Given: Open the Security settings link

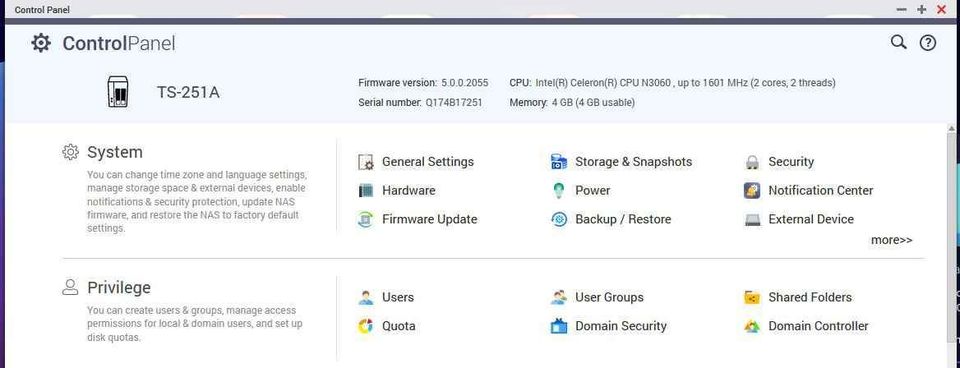Looking at the screenshot, I should pyautogui.click(x=791, y=162).
